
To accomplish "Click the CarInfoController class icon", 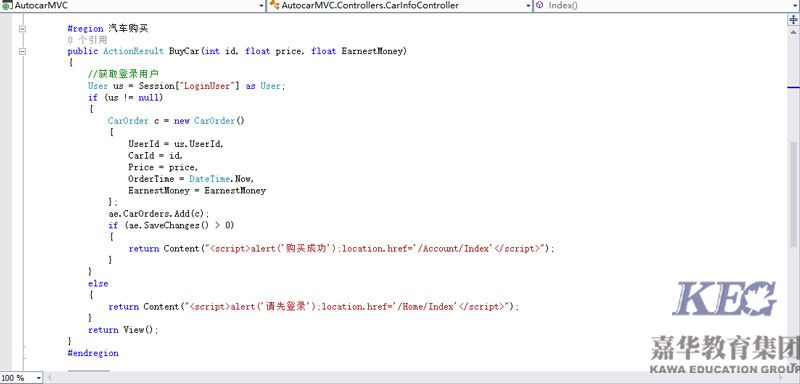I will tap(274, 6).
